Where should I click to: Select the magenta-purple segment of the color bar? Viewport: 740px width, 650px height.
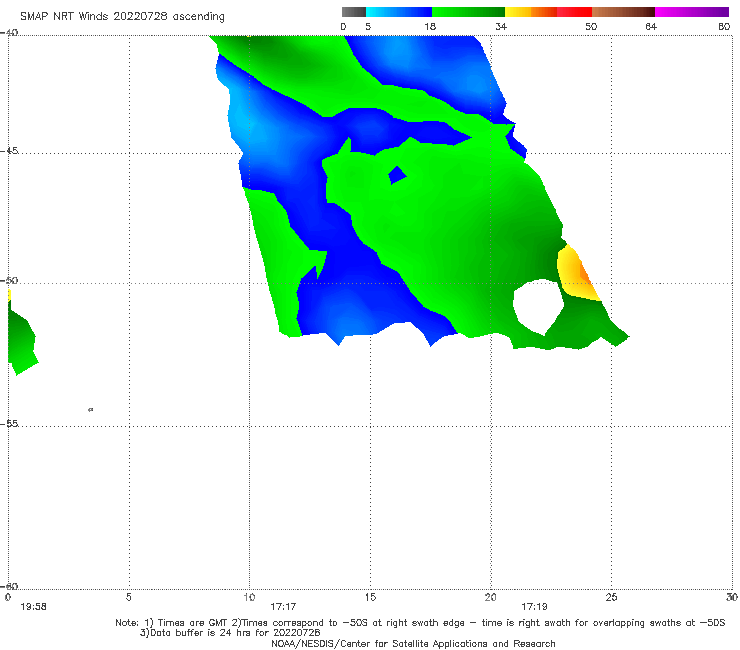(692, 12)
